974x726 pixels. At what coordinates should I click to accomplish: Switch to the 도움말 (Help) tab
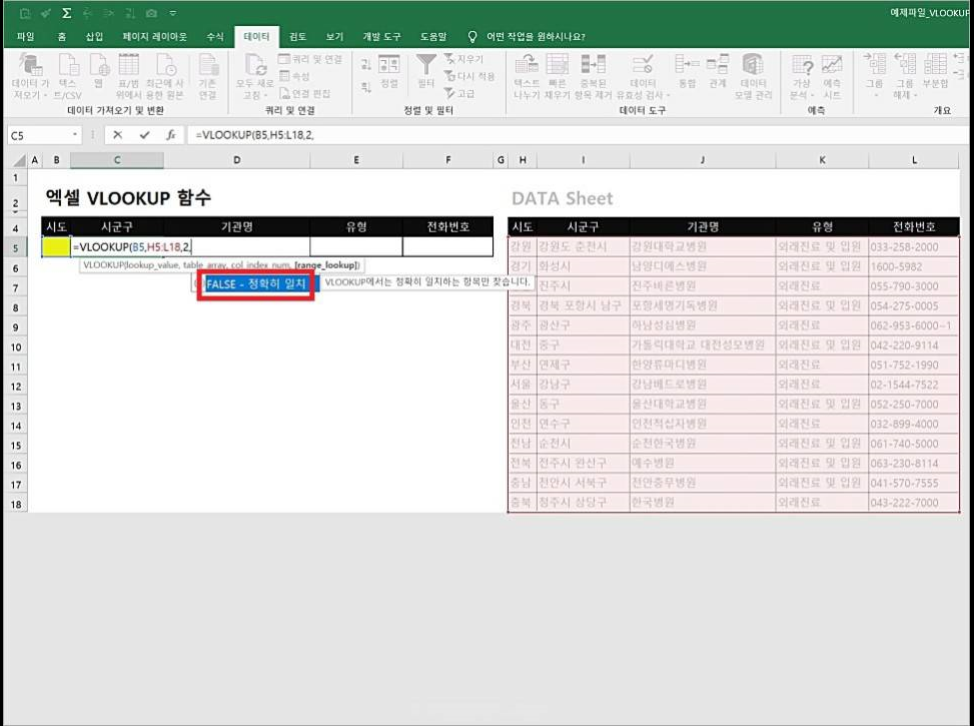coord(433,37)
